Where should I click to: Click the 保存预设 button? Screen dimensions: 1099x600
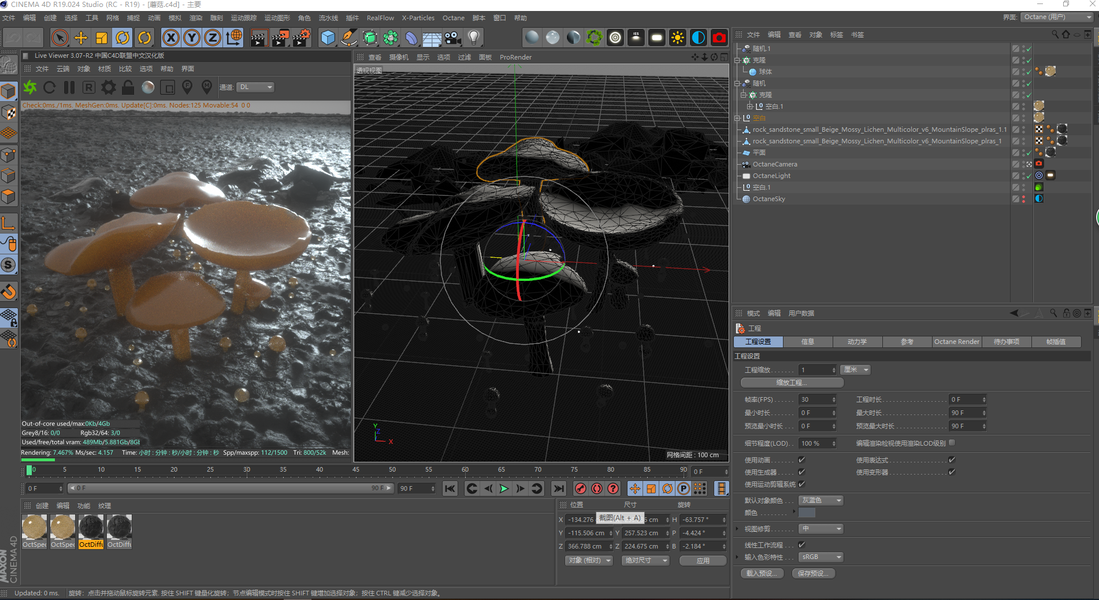click(813, 573)
